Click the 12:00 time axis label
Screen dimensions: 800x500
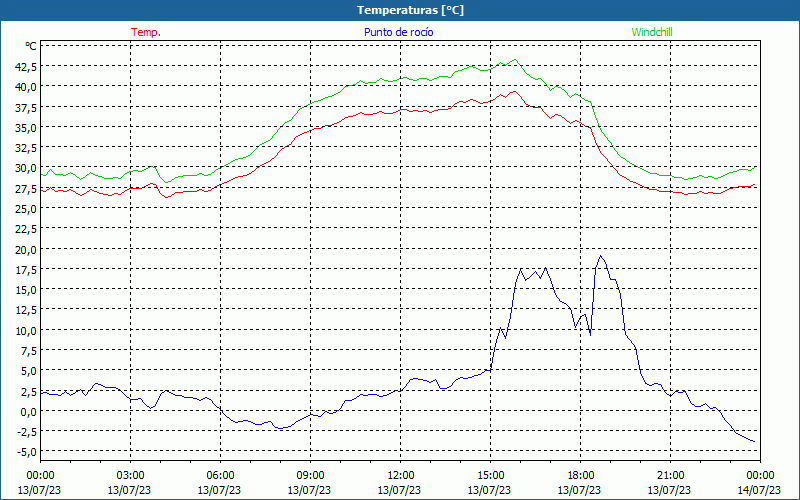pos(401,476)
